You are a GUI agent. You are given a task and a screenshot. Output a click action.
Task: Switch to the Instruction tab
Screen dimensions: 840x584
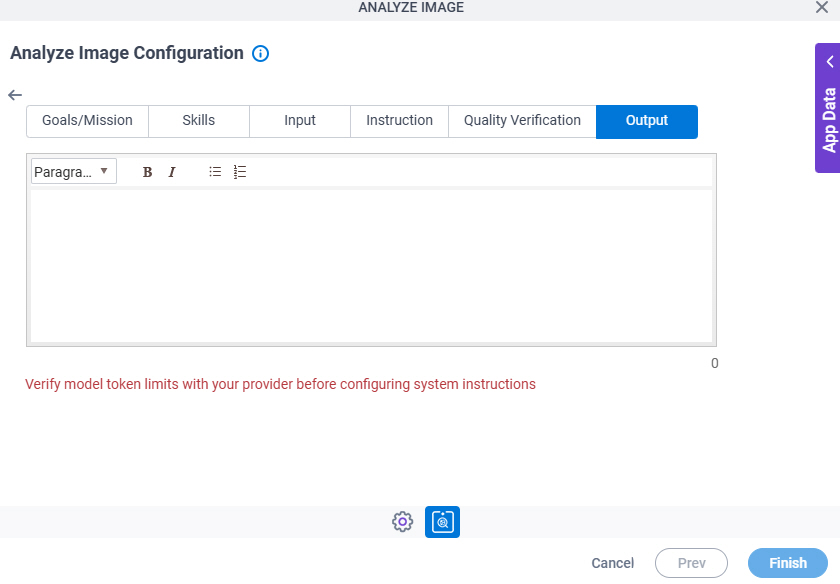click(x=400, y=121)
